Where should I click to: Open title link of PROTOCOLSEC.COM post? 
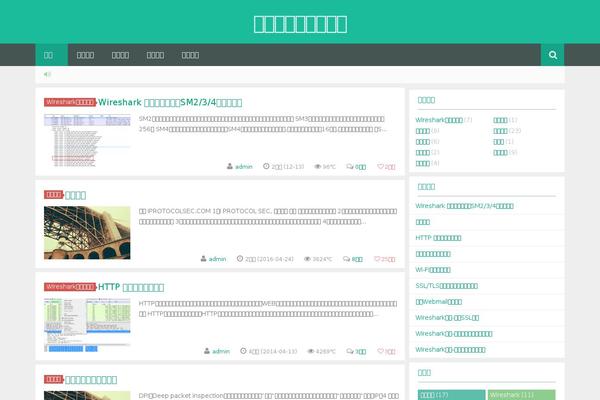coord(75,195)
